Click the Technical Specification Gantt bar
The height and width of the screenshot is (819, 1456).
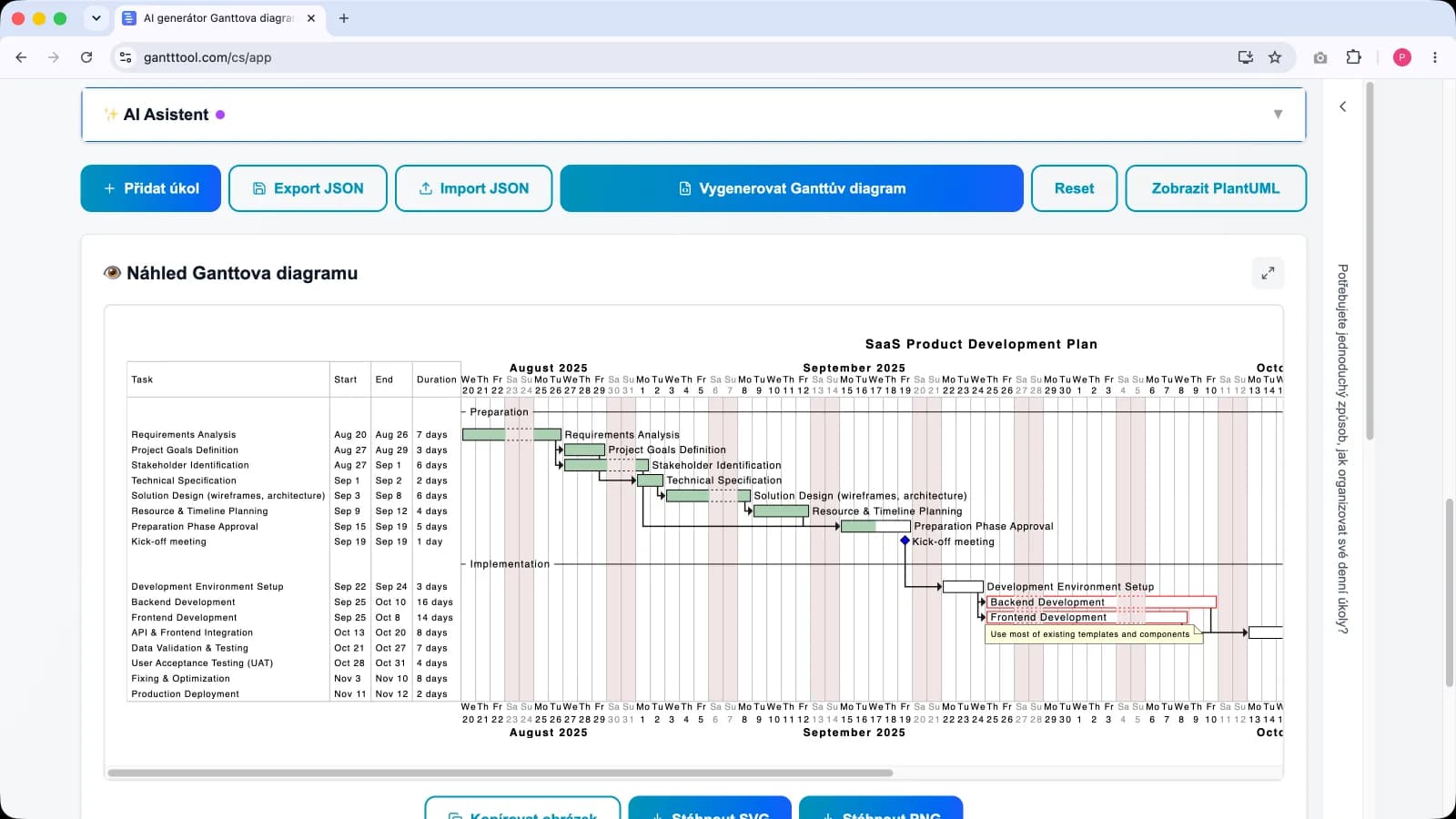coord(650,480)
